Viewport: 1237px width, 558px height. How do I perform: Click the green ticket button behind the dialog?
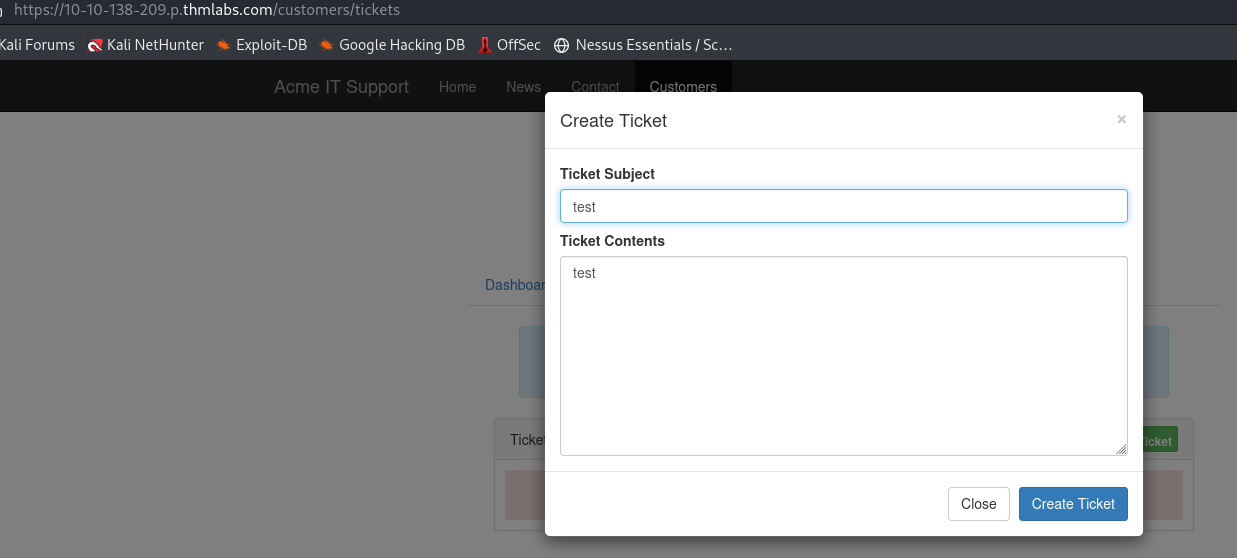click(x=1160, y=440)
